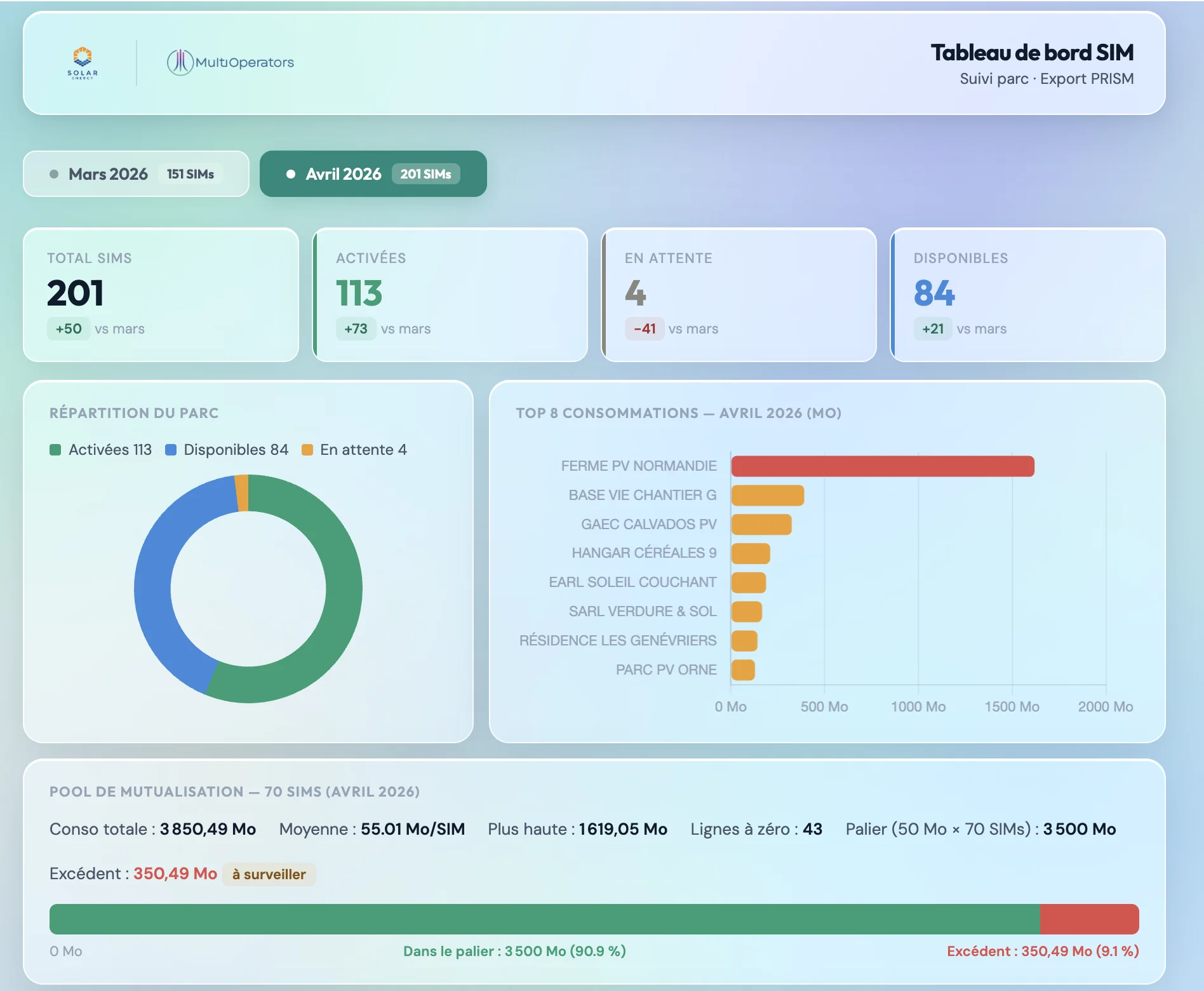
Task: Toggle the En attente 4 legend swatch
Action: [307, 450]
